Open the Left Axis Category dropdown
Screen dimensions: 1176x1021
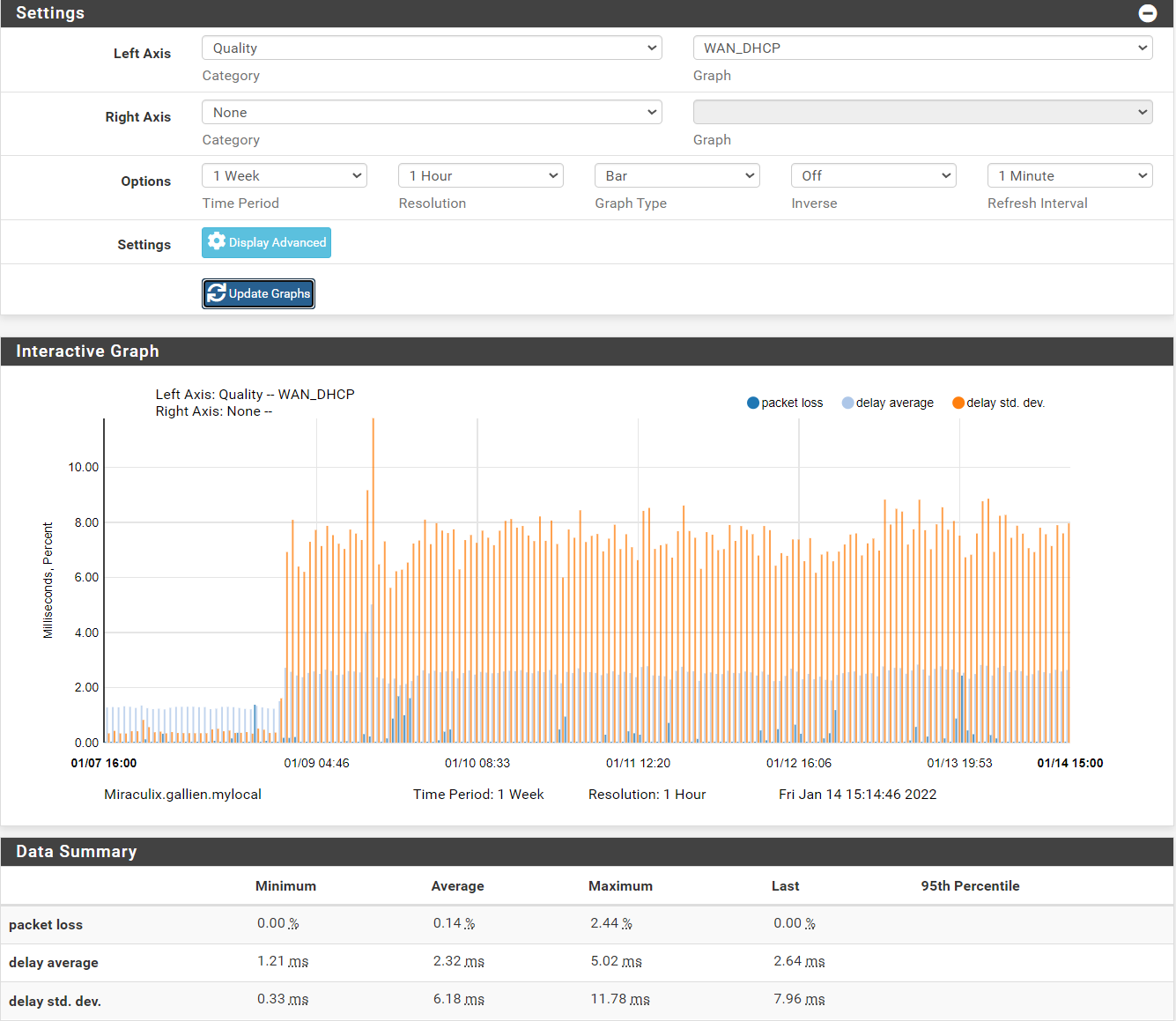tap(432, 48)
